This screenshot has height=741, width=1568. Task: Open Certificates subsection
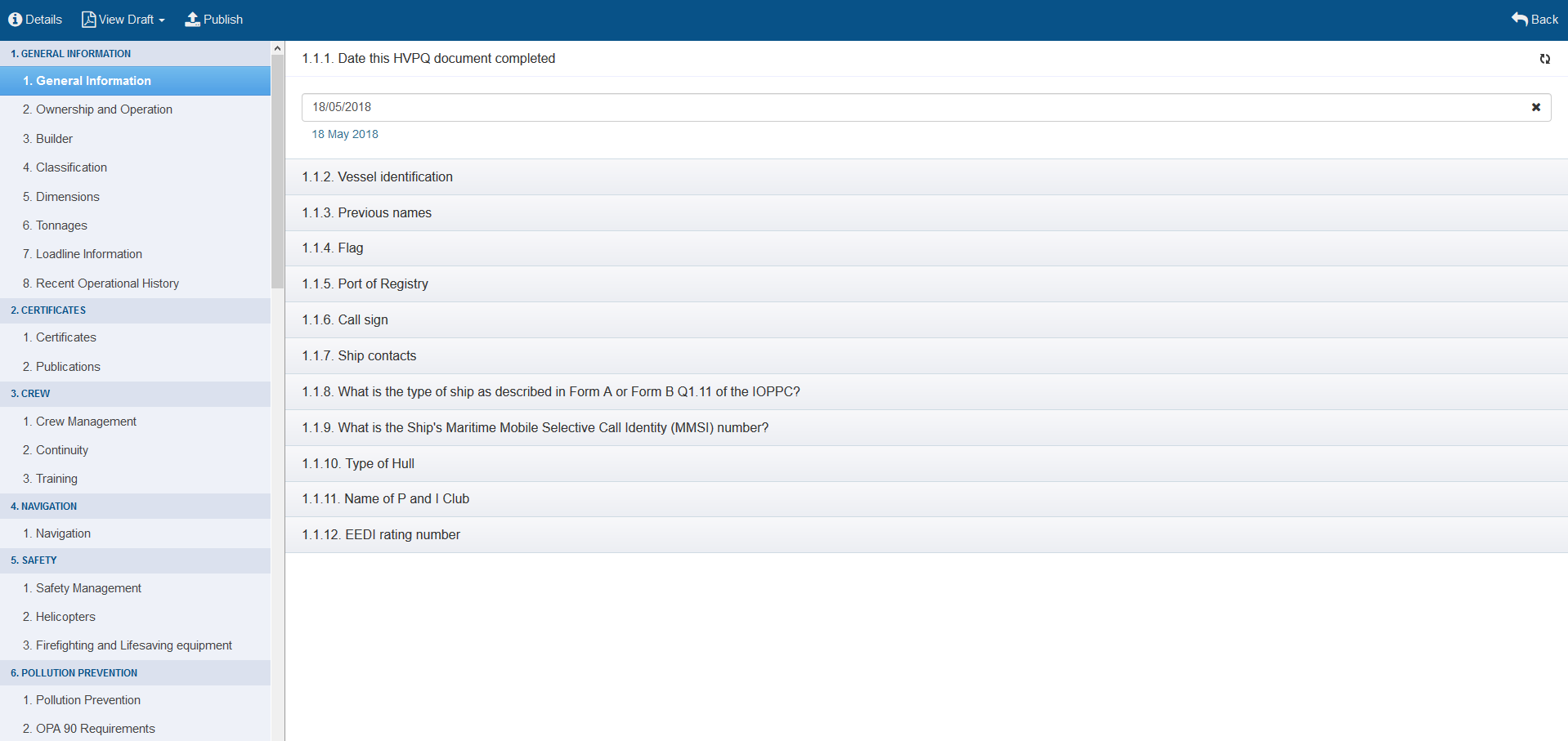pyautogui.click(x=135, y=337)
